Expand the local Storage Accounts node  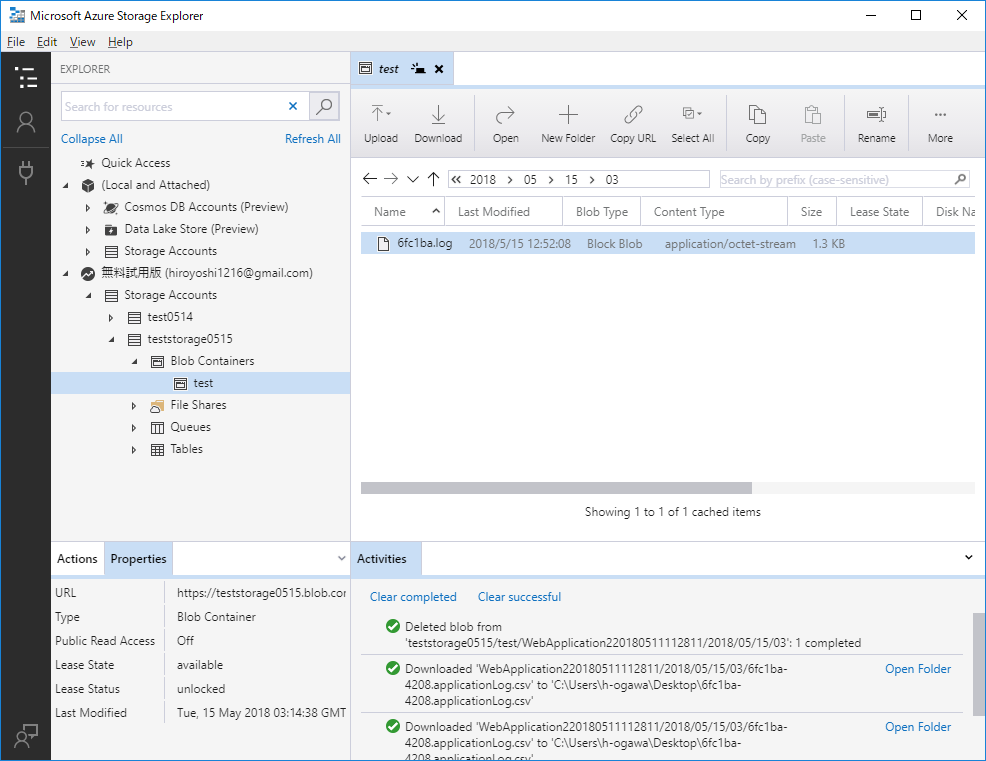coord(88,252)
